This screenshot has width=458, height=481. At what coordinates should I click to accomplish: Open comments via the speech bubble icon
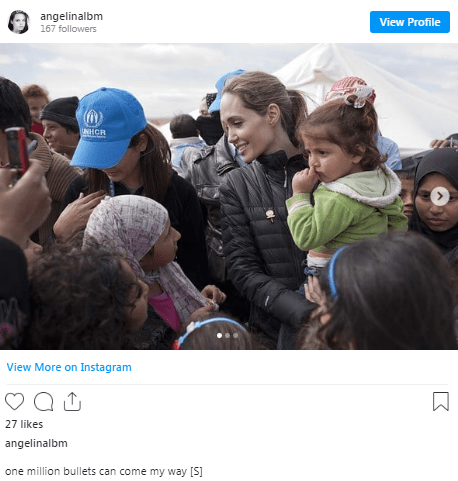click(44, 401)
